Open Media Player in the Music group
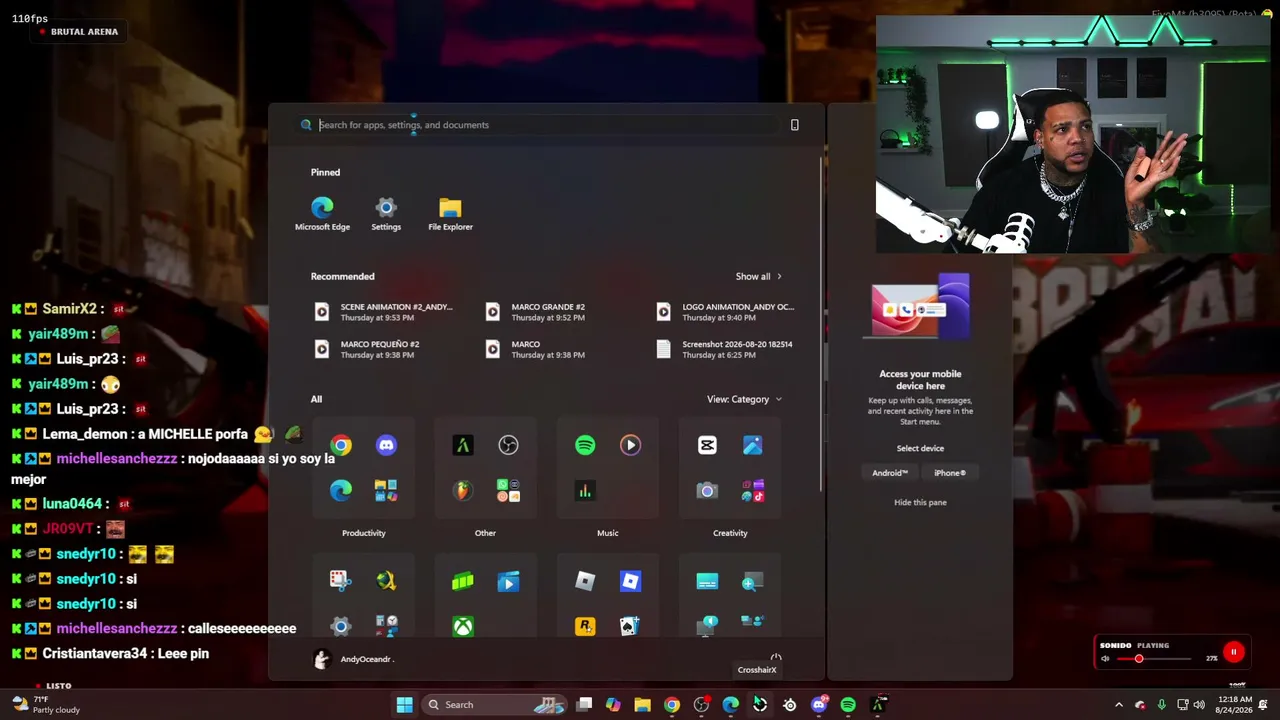Screen dimensions: 1280x720 [x=630, y=445]
